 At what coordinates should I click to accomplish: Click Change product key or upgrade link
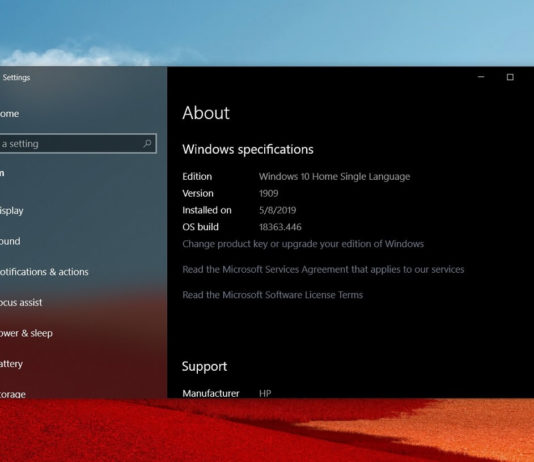point(303,244)
